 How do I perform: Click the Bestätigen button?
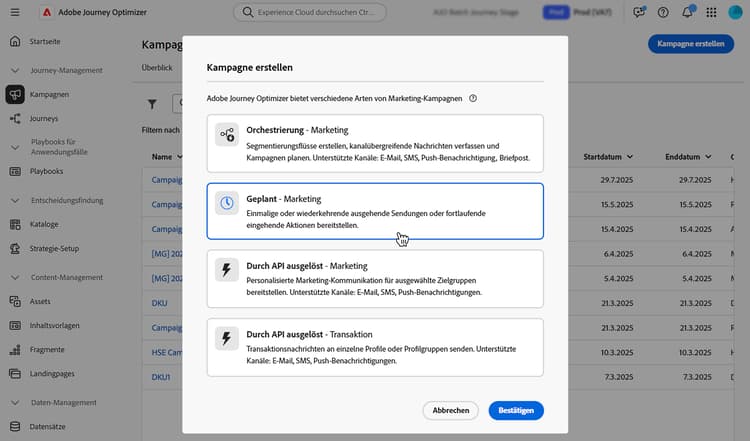pos(516,410)
